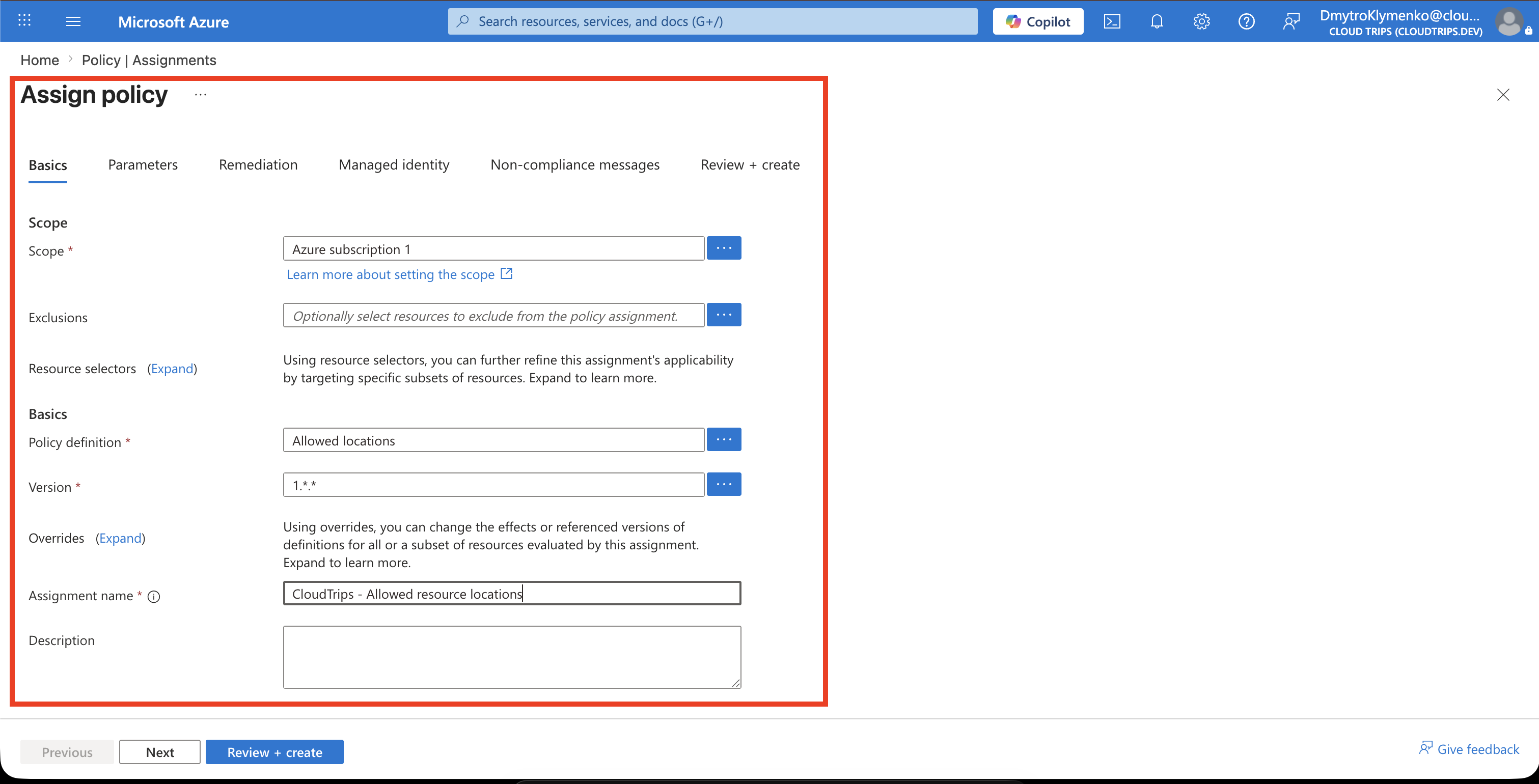Screen dimensions: 1539x784
Task: Open the top bar feedback icon
Action: (1291, 21)
